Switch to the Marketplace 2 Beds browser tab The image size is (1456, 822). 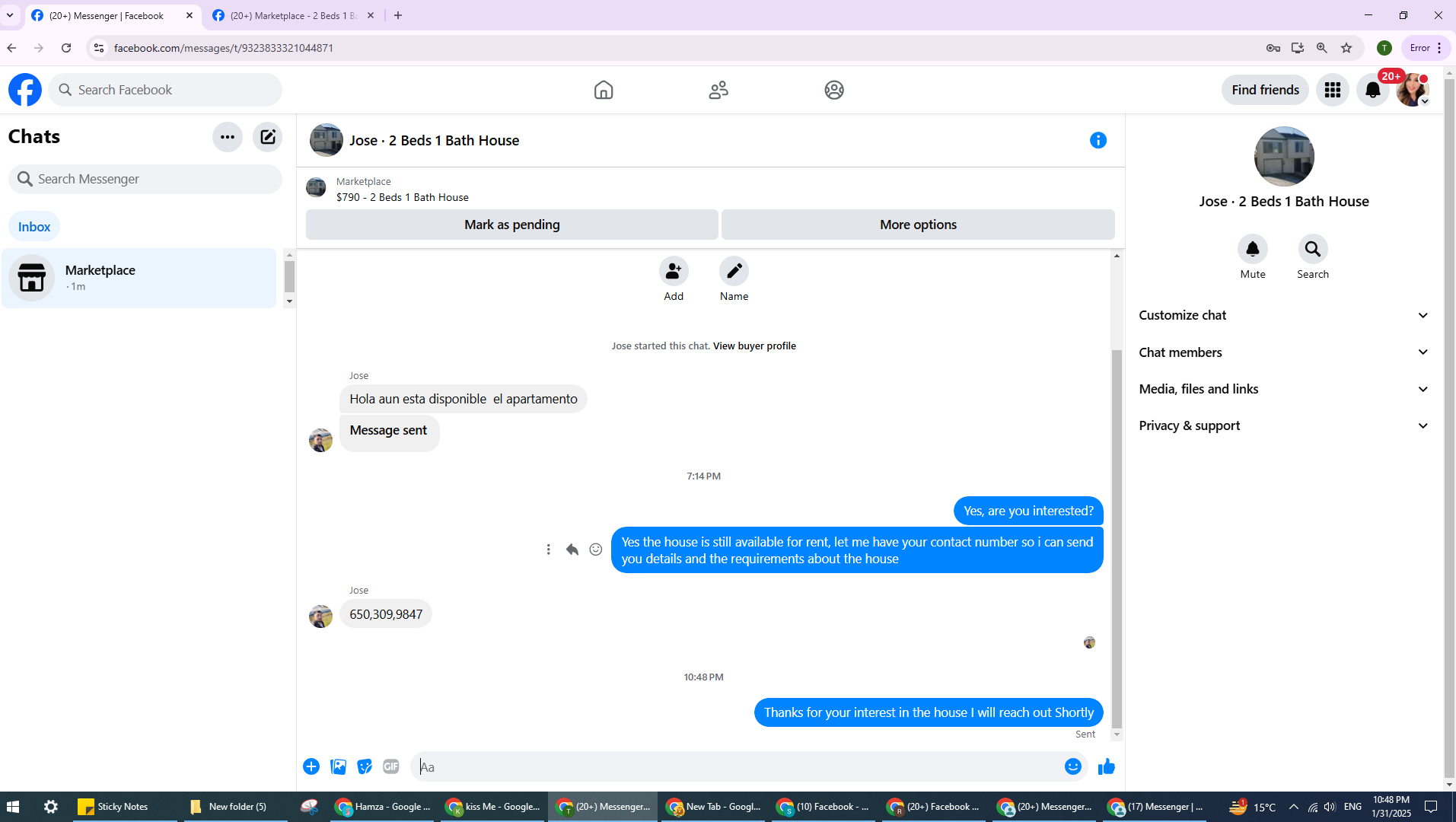click(293, 16)
